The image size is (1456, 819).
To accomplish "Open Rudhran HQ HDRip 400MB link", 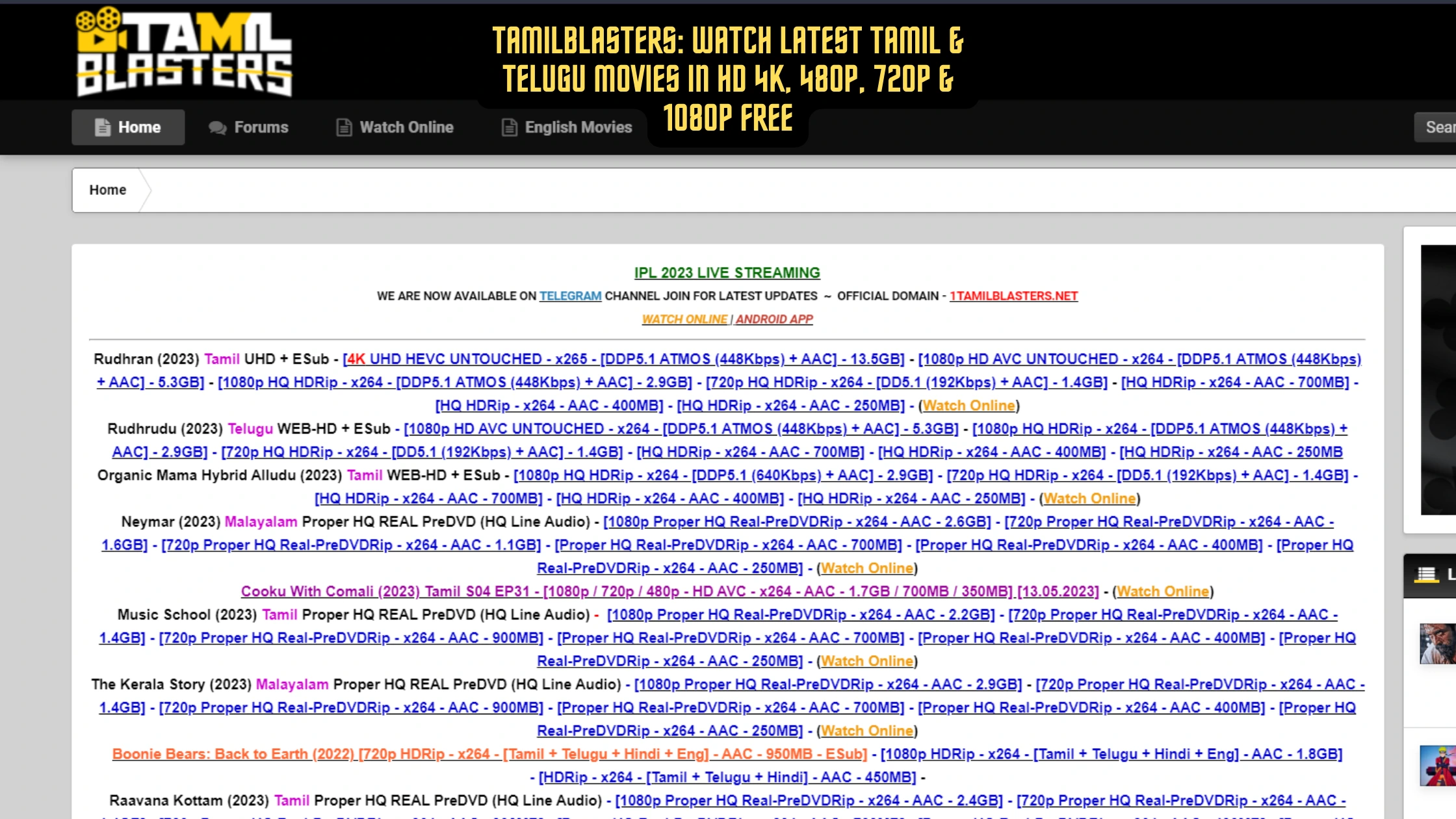I will click(x=549, y=406).
